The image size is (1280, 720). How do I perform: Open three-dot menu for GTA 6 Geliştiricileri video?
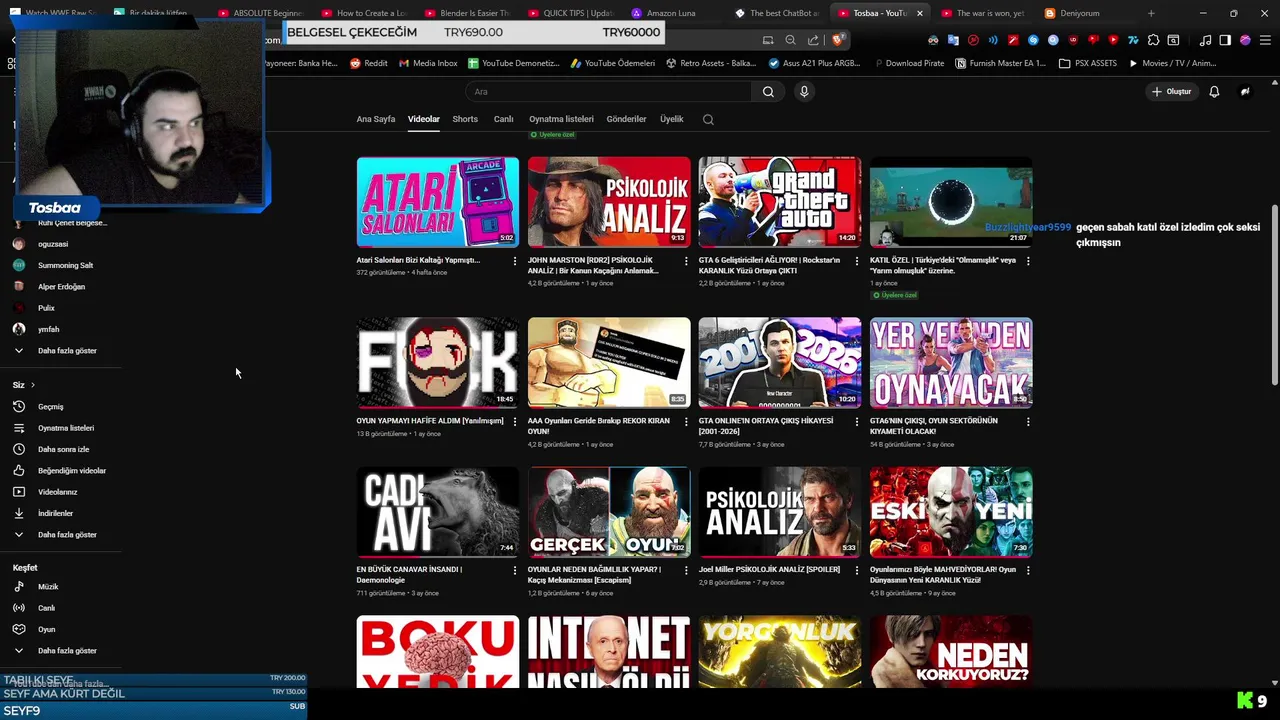857,261
